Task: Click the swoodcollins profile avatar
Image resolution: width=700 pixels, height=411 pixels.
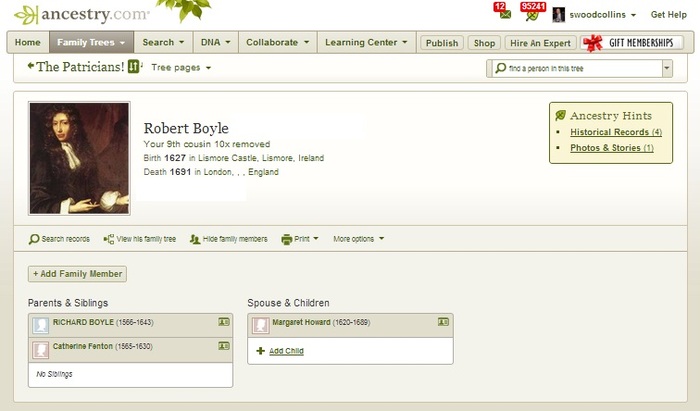Action: point(558,15)
